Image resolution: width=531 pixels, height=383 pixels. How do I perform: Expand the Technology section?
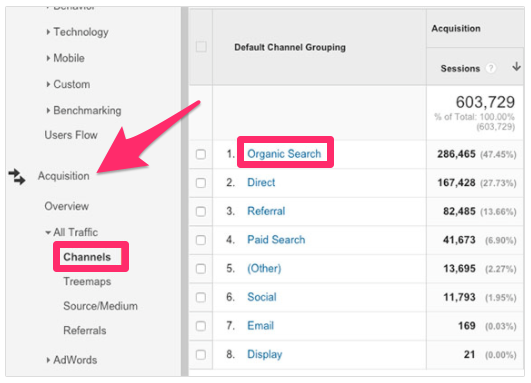tap(78, 32)
